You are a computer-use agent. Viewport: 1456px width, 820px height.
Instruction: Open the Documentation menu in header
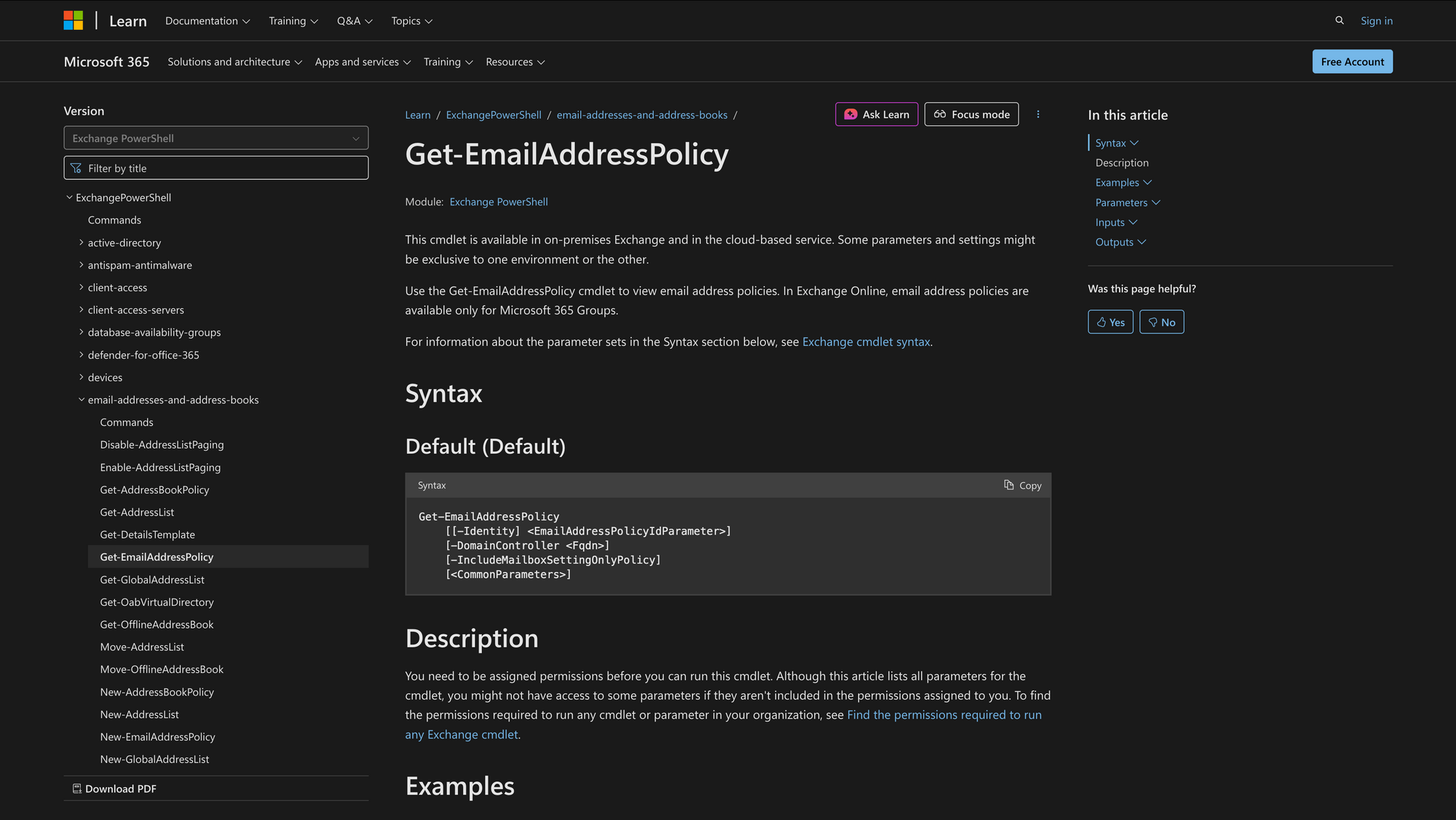(x=207, y=20)
